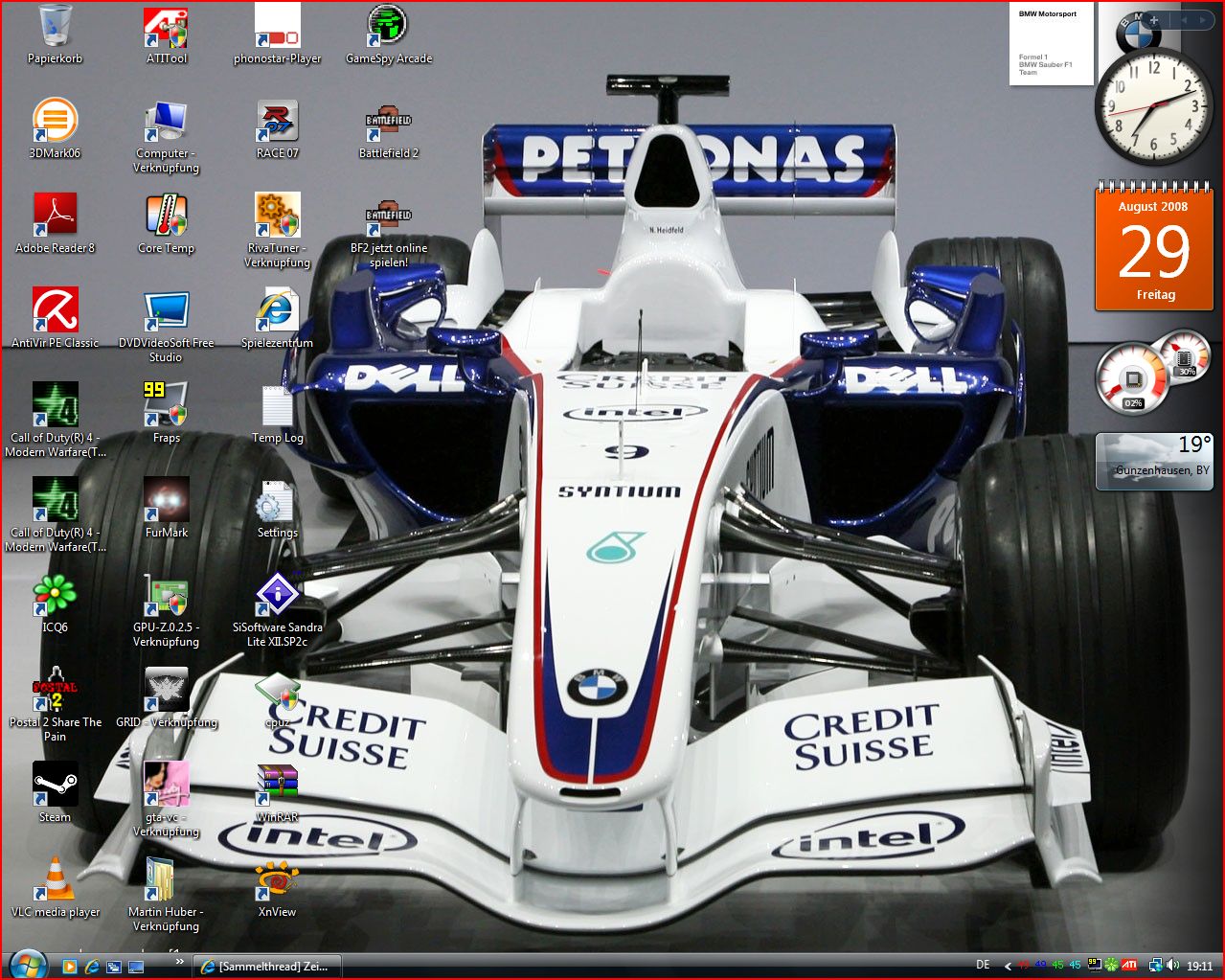Open the Settings file icon

(278, 509)
